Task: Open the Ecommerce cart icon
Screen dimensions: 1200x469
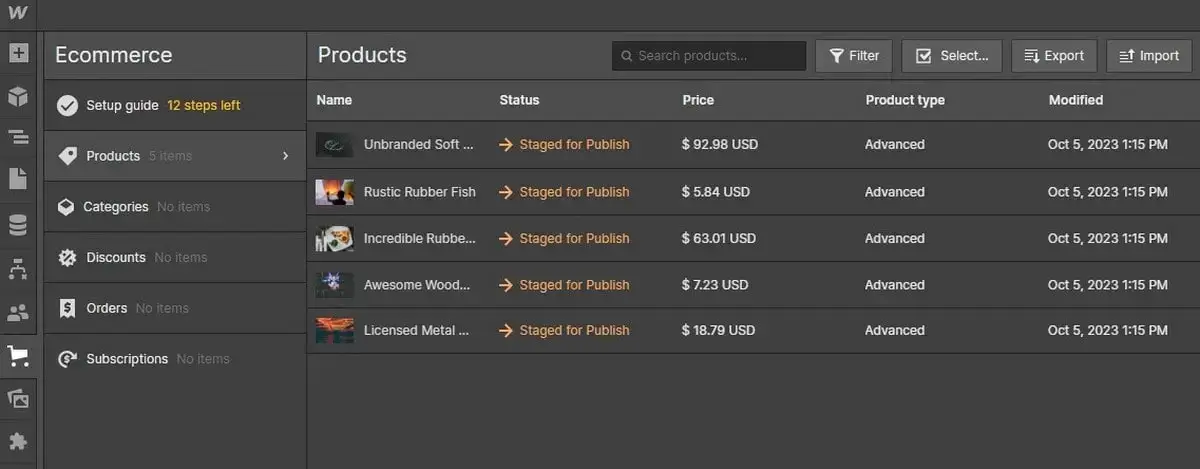Action: pyautogui.click(x=18, y=356)
